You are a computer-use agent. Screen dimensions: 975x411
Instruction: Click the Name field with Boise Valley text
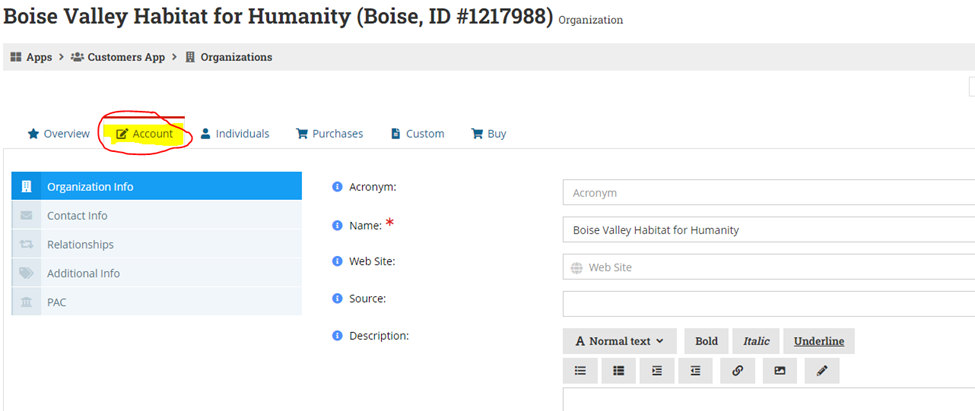[769, 230]
